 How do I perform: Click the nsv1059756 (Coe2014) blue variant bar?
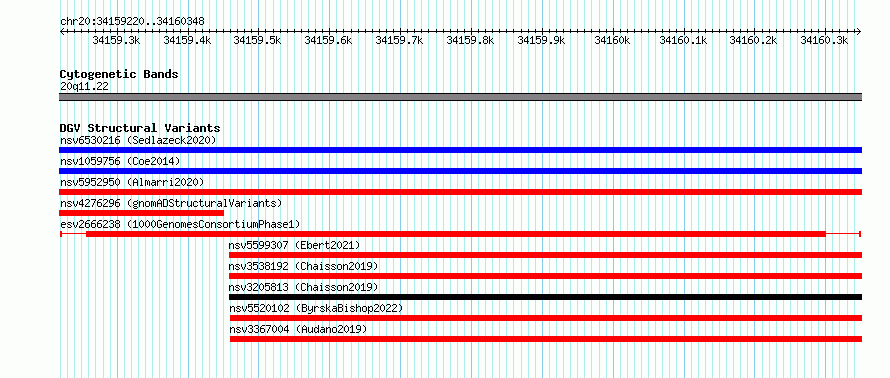pos(460,171)
